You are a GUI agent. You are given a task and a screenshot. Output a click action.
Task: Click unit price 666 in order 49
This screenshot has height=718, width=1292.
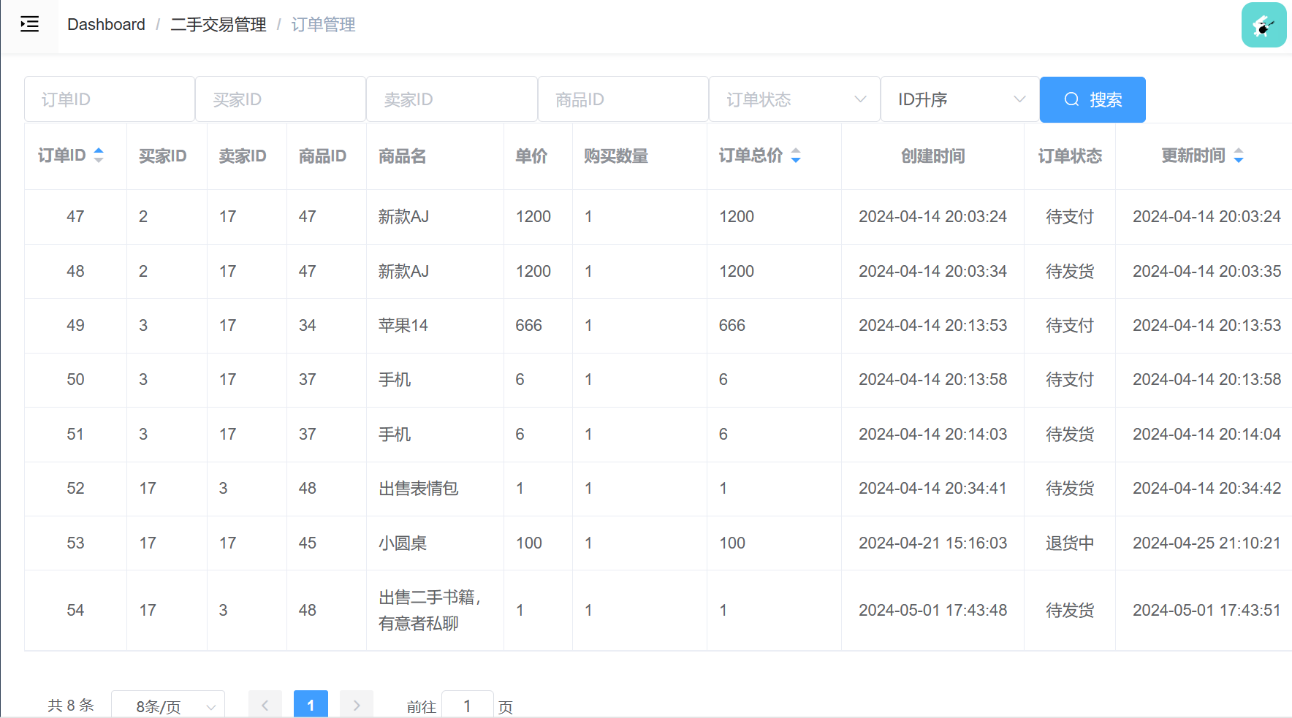click(529, 325)
